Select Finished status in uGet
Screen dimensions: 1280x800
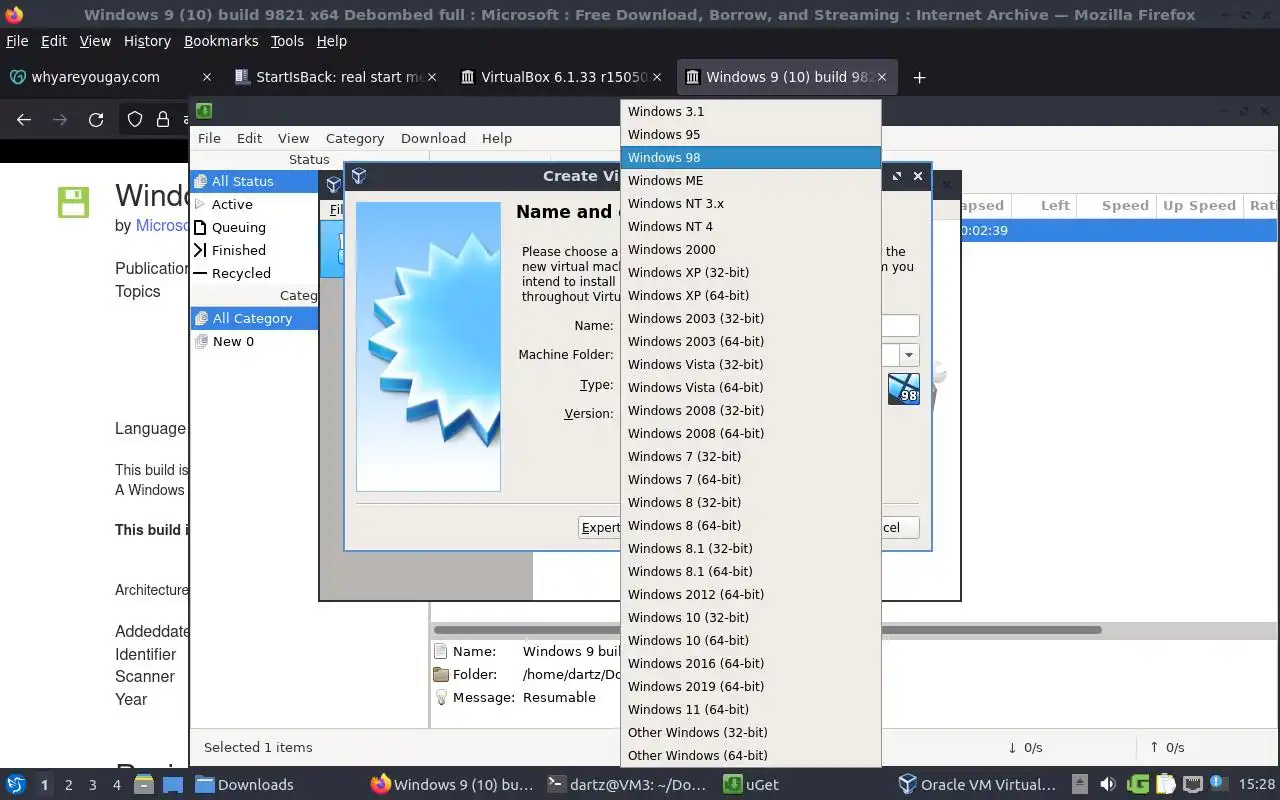[x=254, y=250]
